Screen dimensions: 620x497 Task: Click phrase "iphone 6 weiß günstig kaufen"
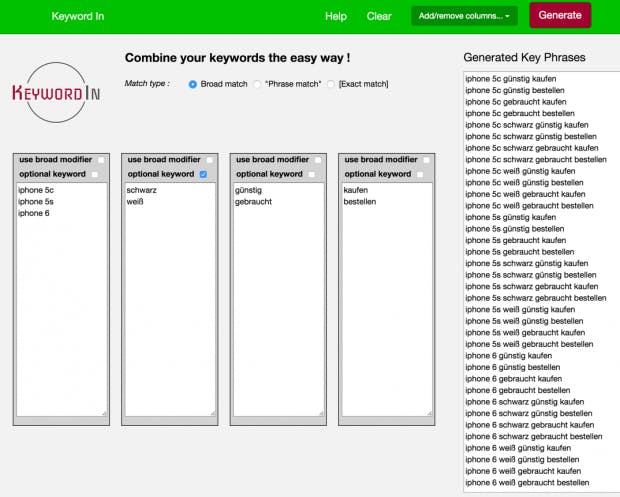518,448
